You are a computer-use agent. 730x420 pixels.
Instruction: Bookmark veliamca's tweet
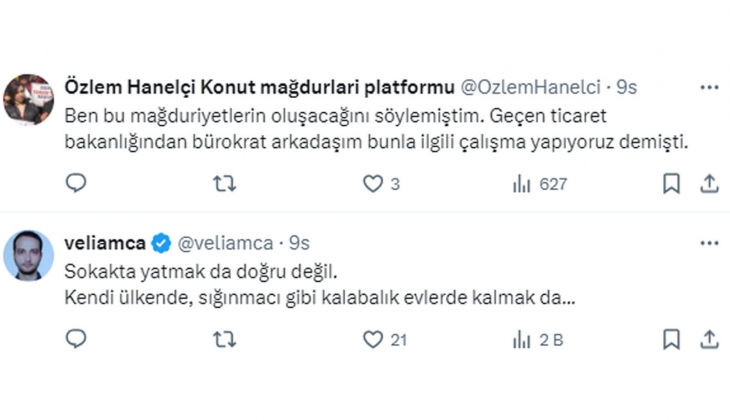(672, 340)
